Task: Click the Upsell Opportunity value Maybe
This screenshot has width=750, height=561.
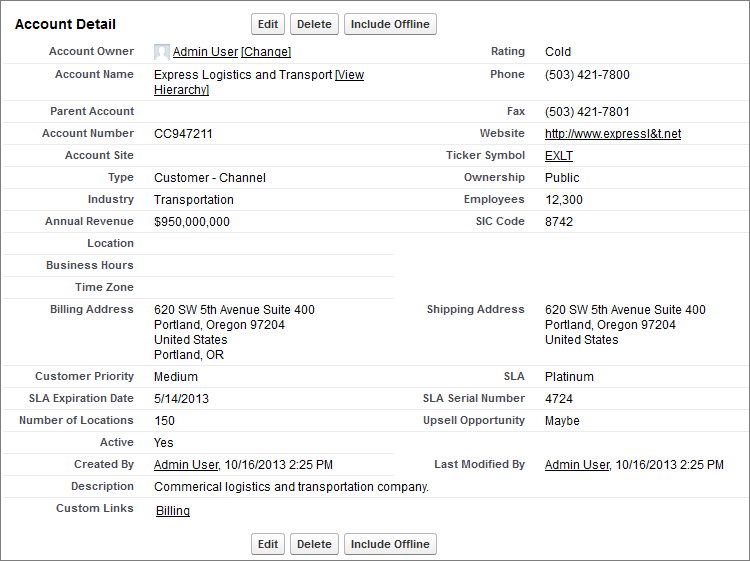Action: (562, 421)
